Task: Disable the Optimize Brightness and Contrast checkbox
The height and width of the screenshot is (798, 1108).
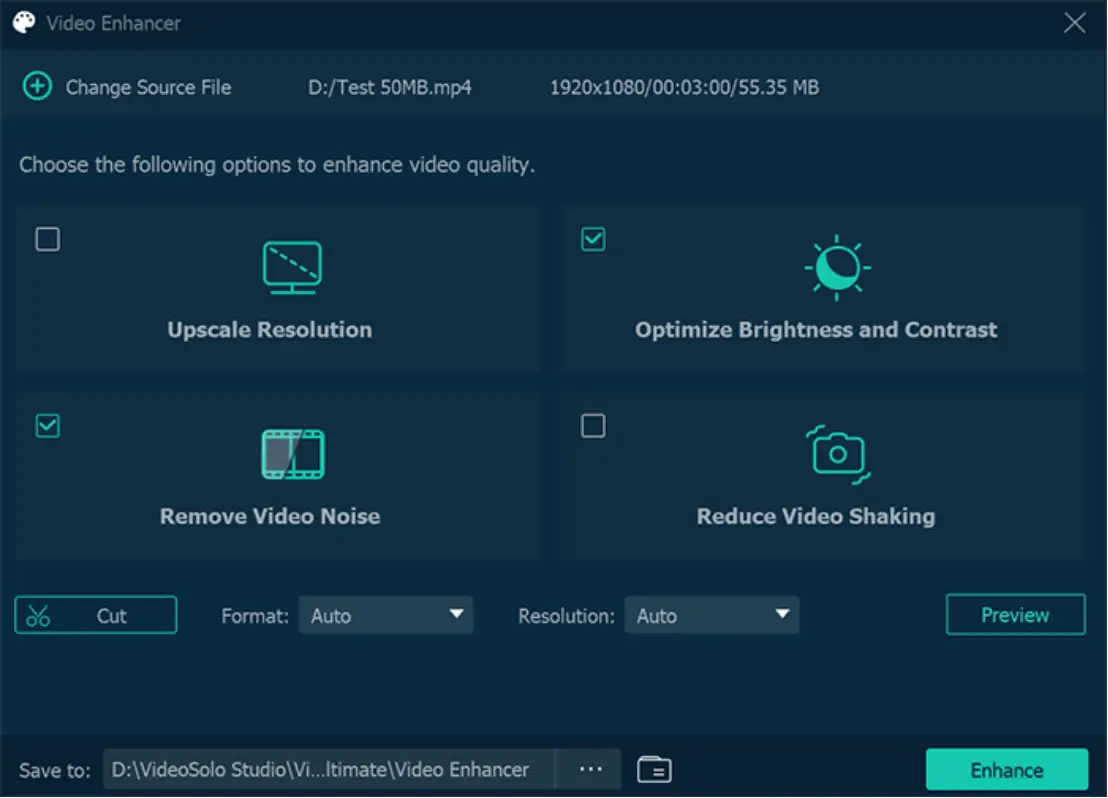Action: 593,239
